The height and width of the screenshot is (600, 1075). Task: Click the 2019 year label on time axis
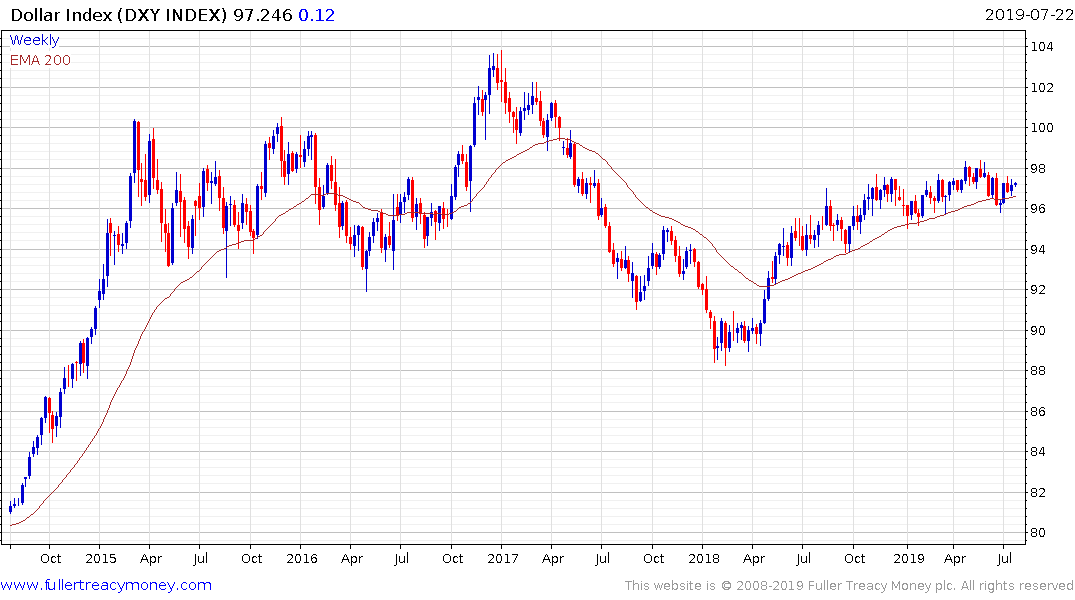909,558
